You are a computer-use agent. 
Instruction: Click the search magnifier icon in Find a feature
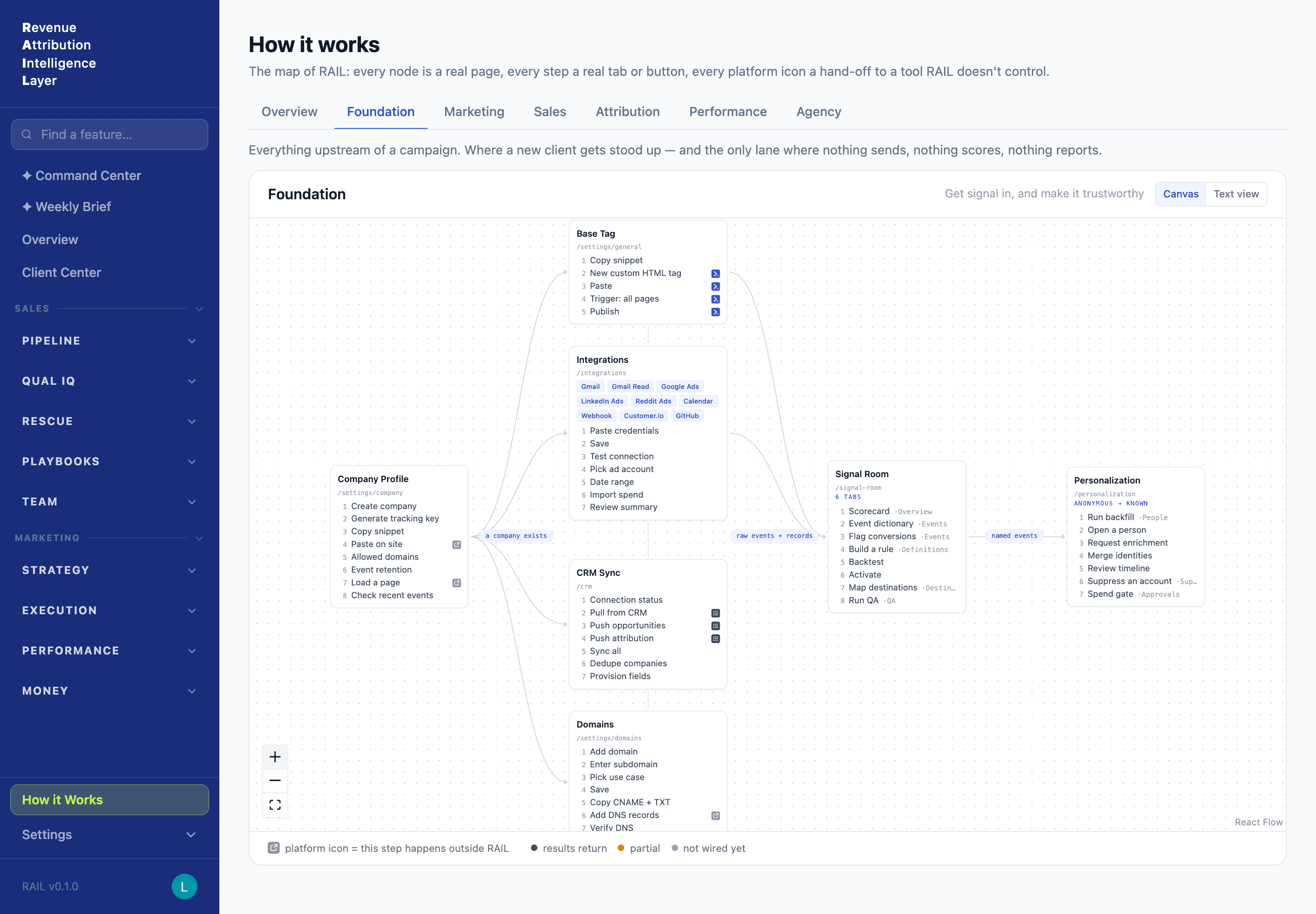coord(27,134)
